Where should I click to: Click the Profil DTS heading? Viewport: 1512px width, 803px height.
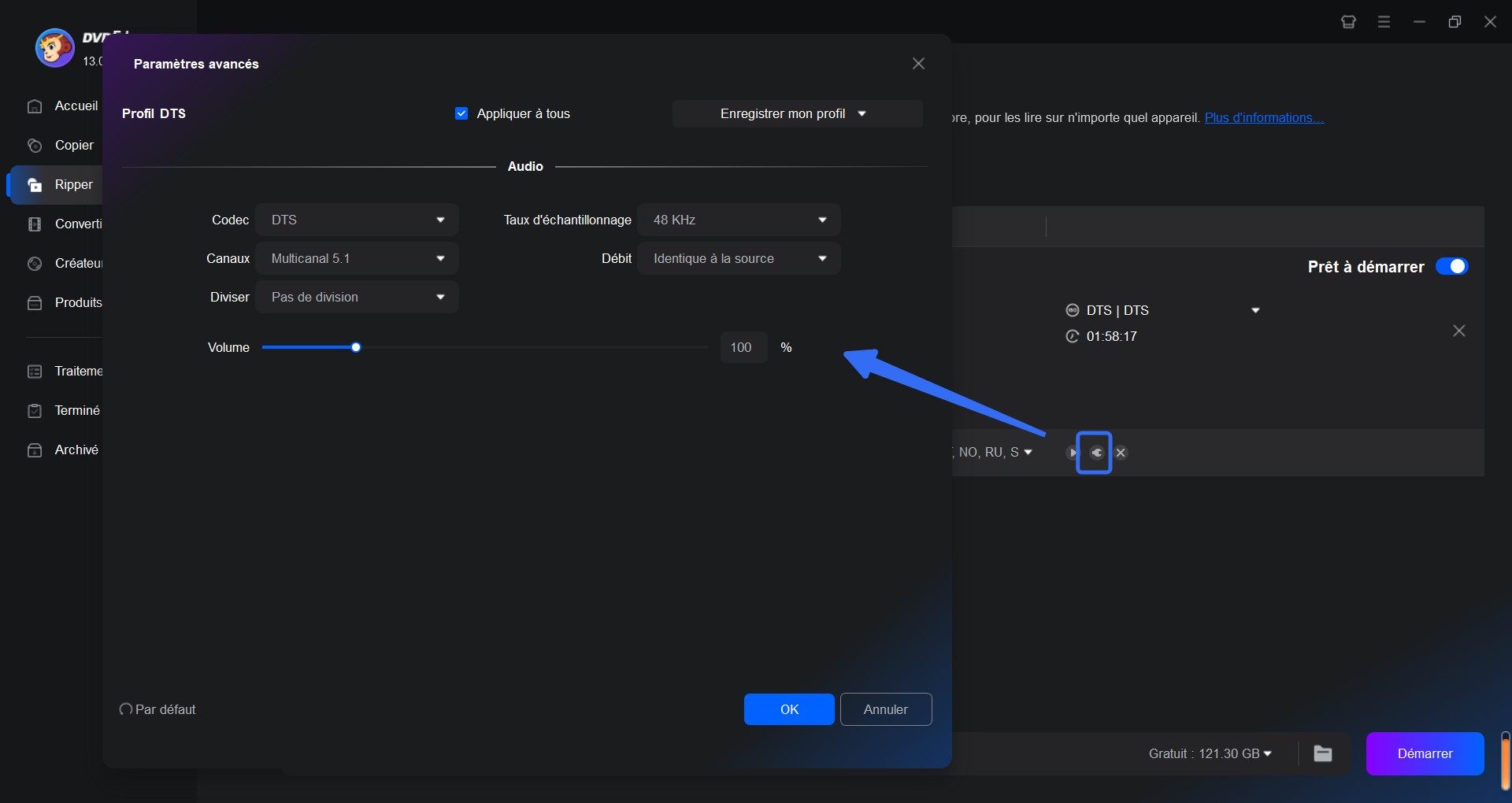(154, 113)
